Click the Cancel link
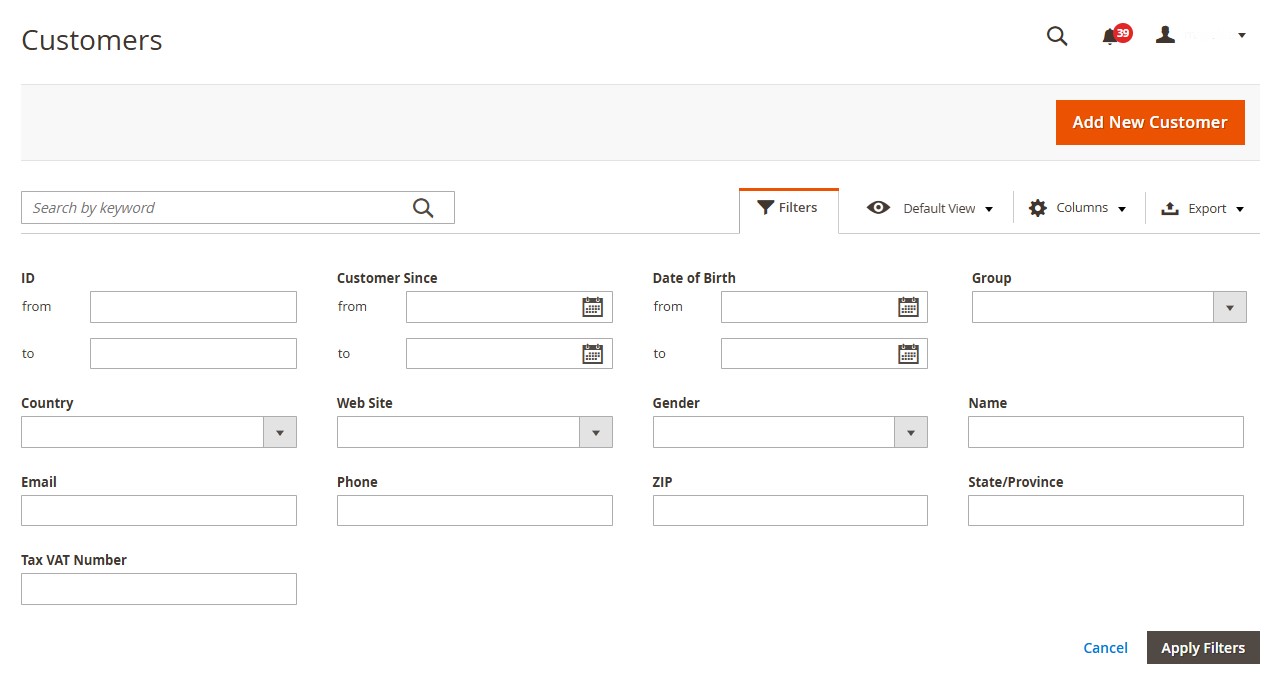The image size is (1283, 677). click(1105, 648)
